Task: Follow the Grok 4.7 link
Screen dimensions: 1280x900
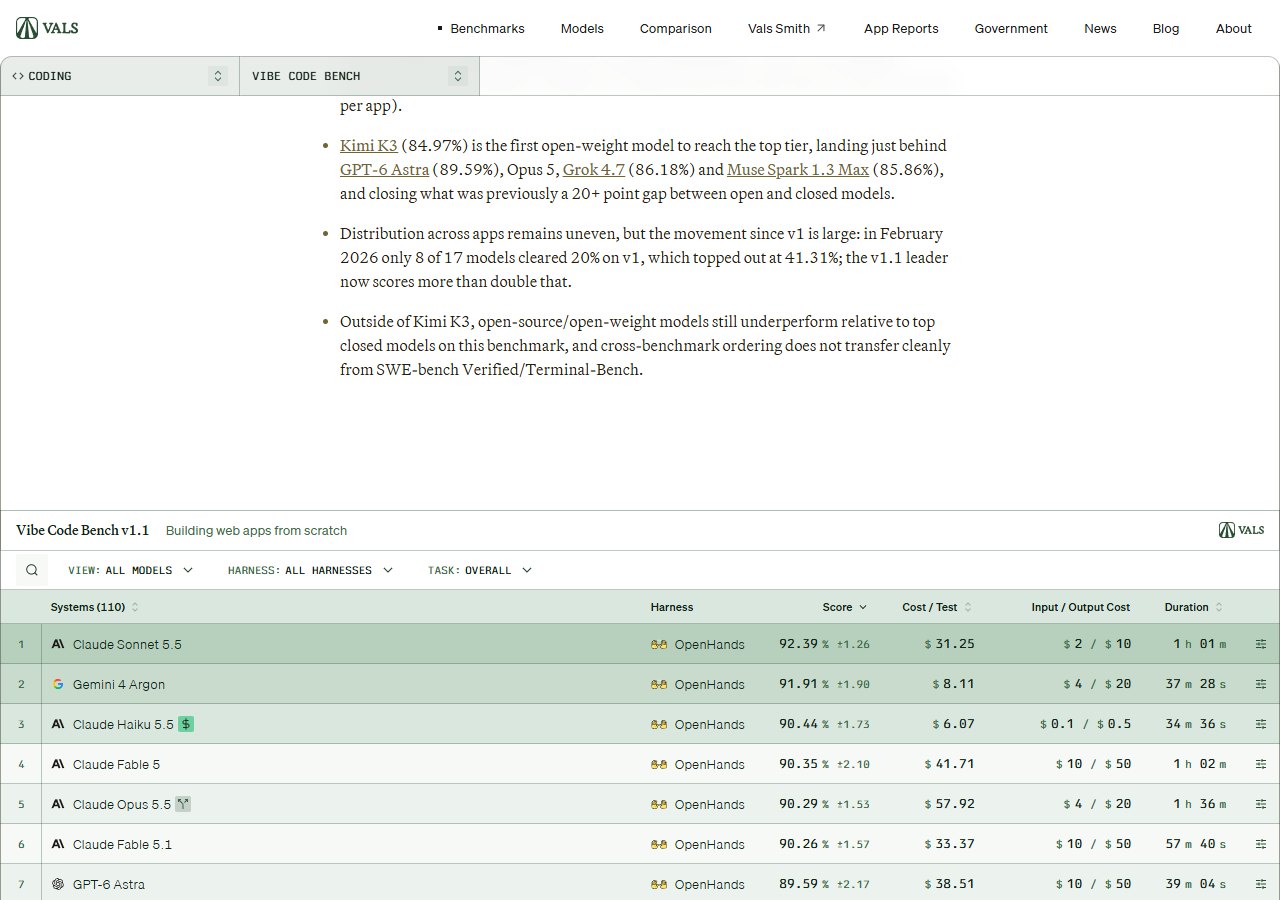Action: pyautogui.click(x=594, y=169)
